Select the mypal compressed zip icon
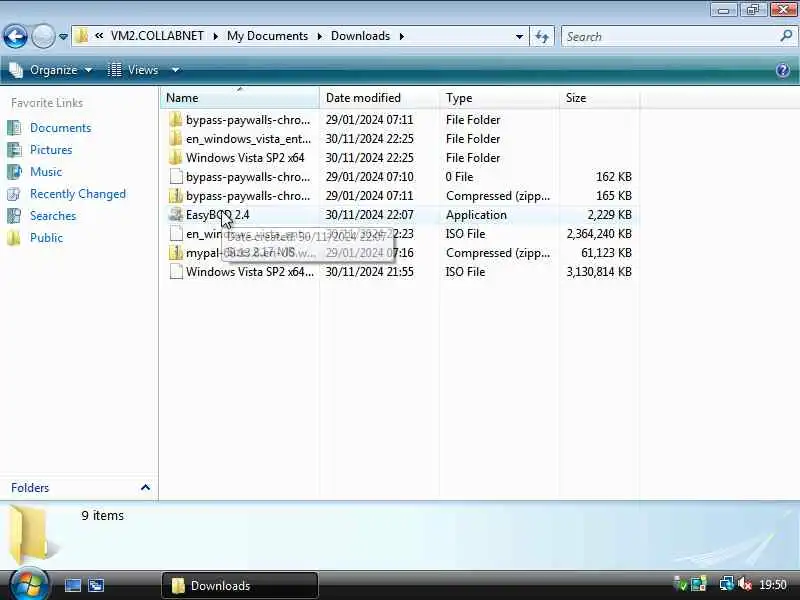 coord(176,253)
